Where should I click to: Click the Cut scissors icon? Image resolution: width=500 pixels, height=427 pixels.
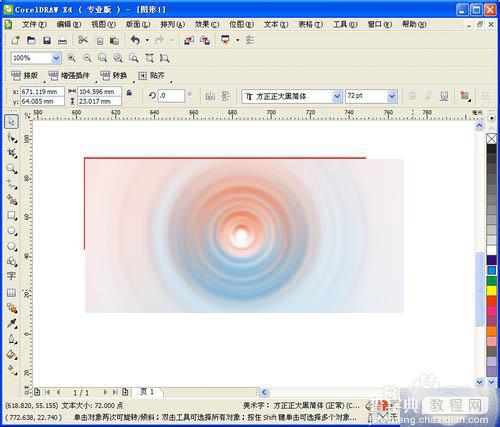click(x=83, y=40)
